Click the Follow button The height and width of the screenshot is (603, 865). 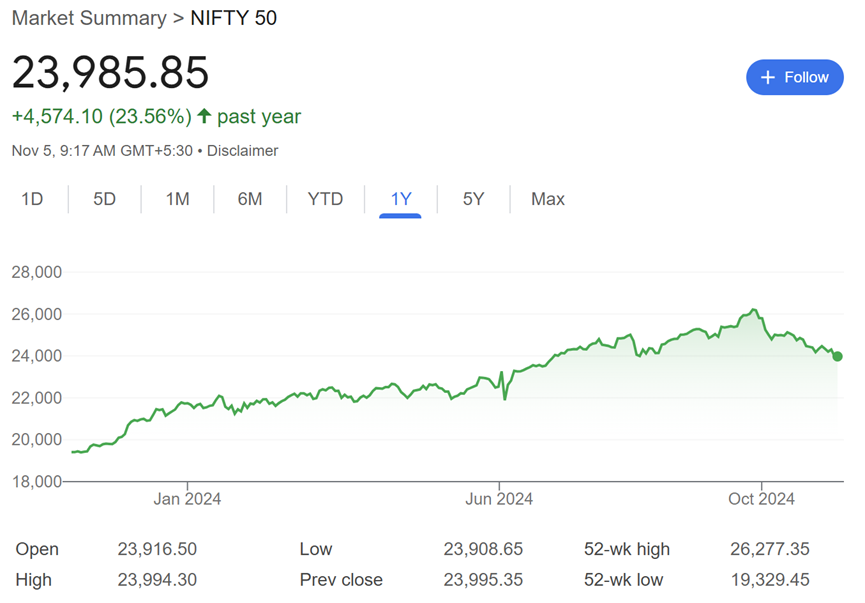tap(795, 77)
